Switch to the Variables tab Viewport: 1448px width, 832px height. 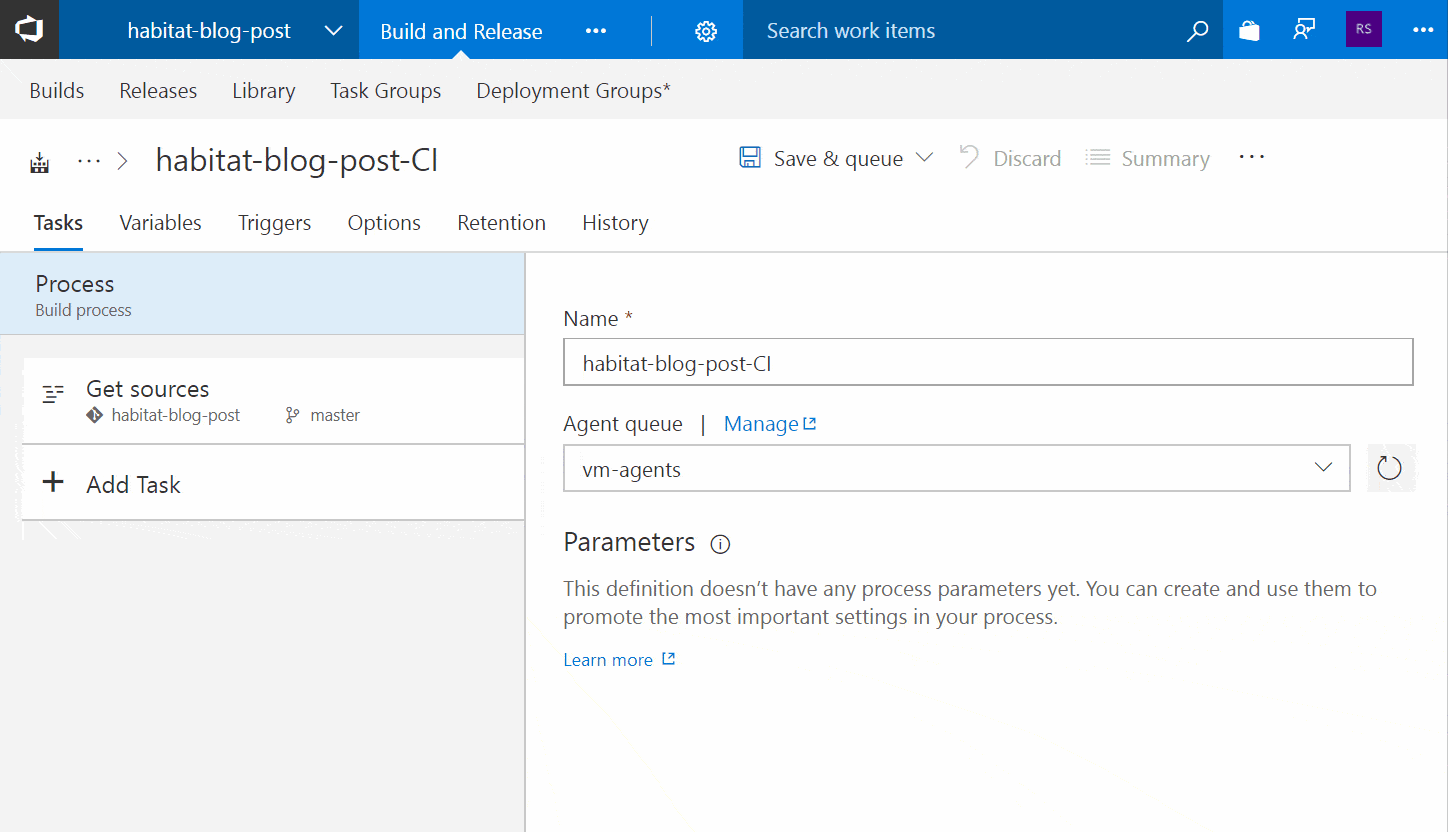pos(160,223)
